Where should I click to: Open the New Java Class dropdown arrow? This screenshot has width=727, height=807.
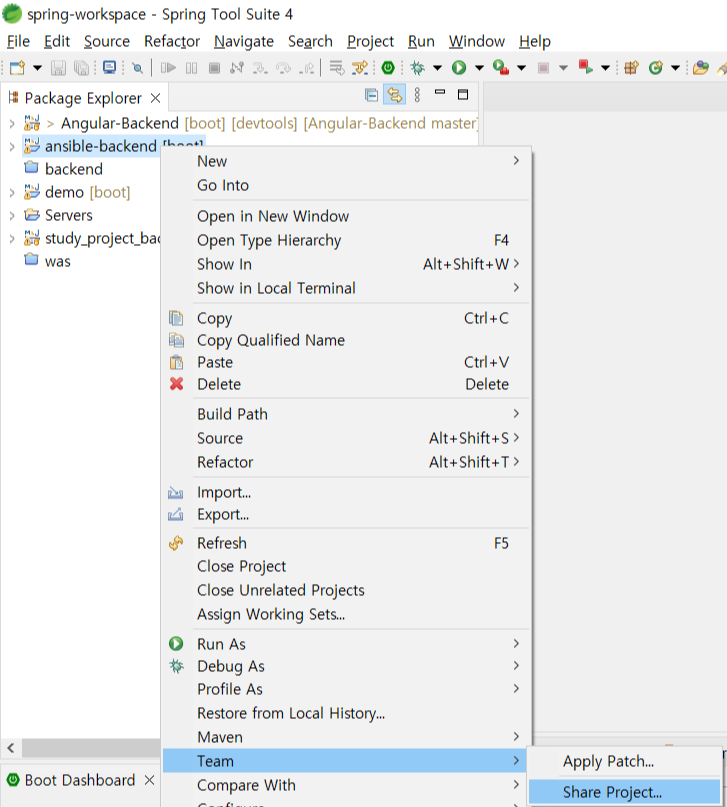point(676,67)
